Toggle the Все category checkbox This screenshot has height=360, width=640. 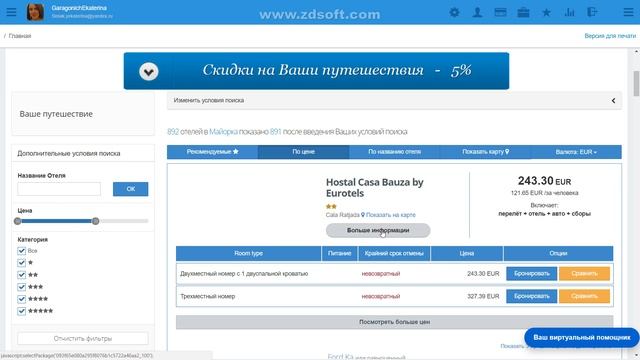click(x=22, y=251)
